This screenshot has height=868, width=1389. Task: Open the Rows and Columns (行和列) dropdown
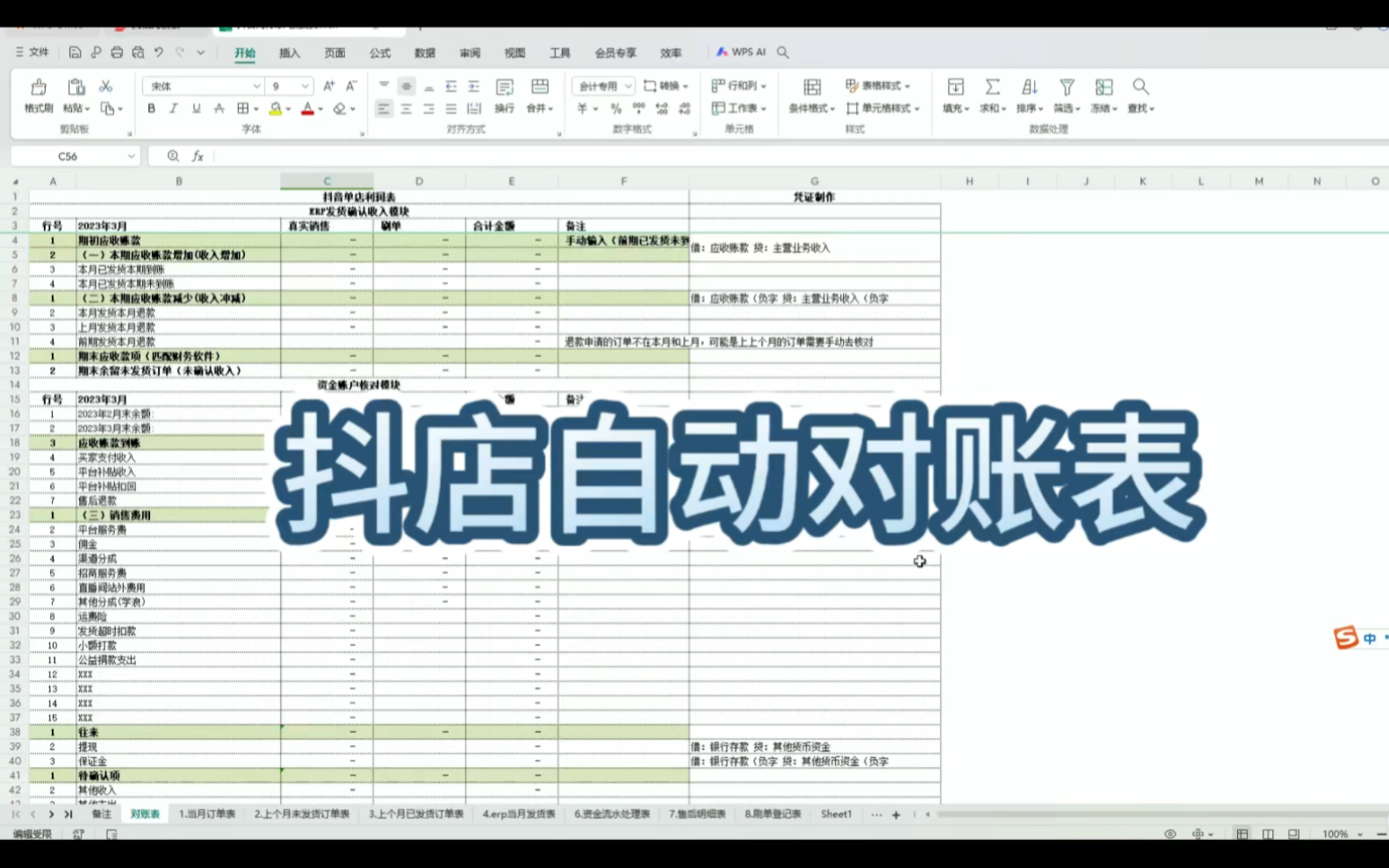pyautogui.click(x=738, y=86)
